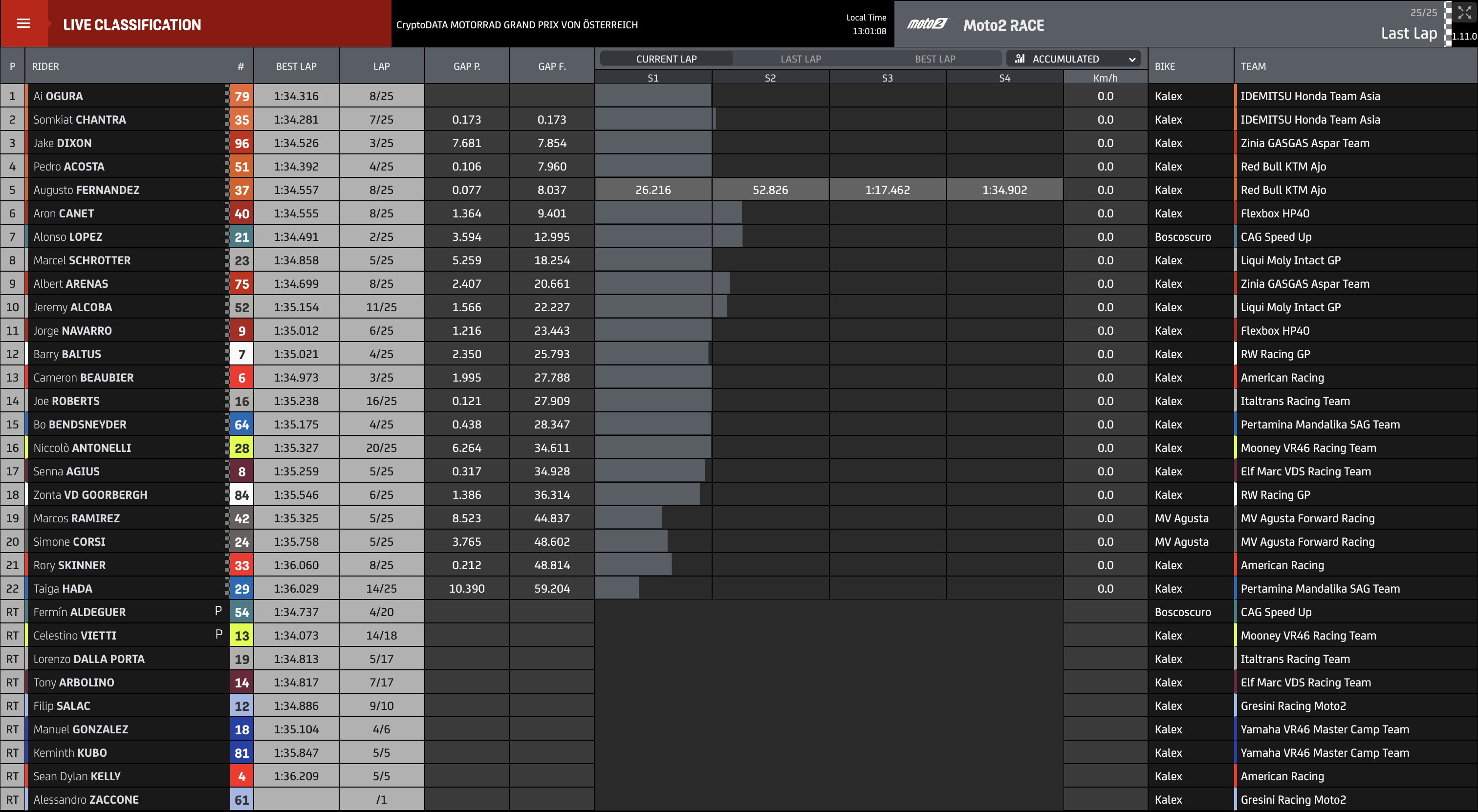
Task: Click Ai OGURA rider name
Action: click(58, 96)
